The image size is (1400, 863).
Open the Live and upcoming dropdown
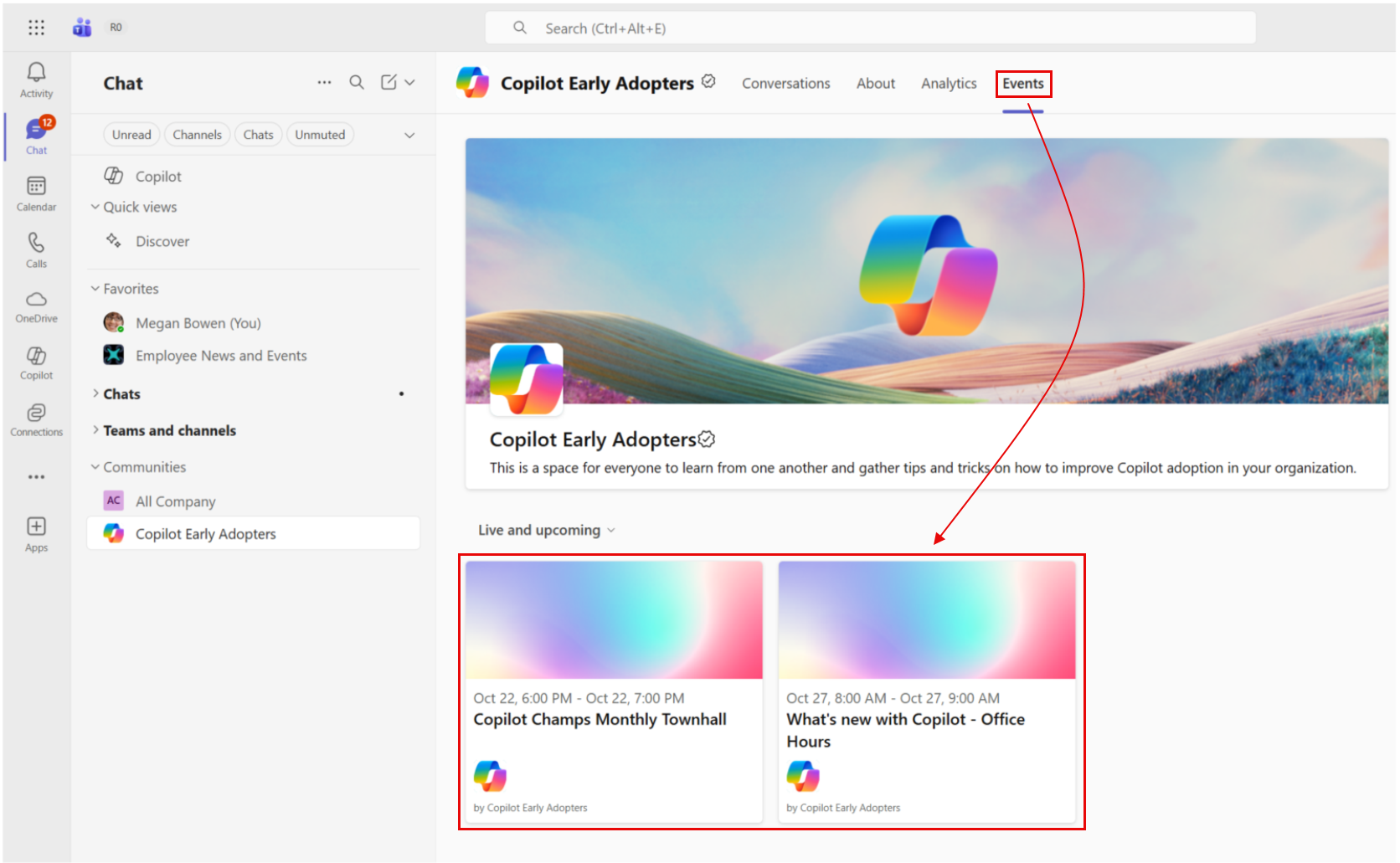546,531
